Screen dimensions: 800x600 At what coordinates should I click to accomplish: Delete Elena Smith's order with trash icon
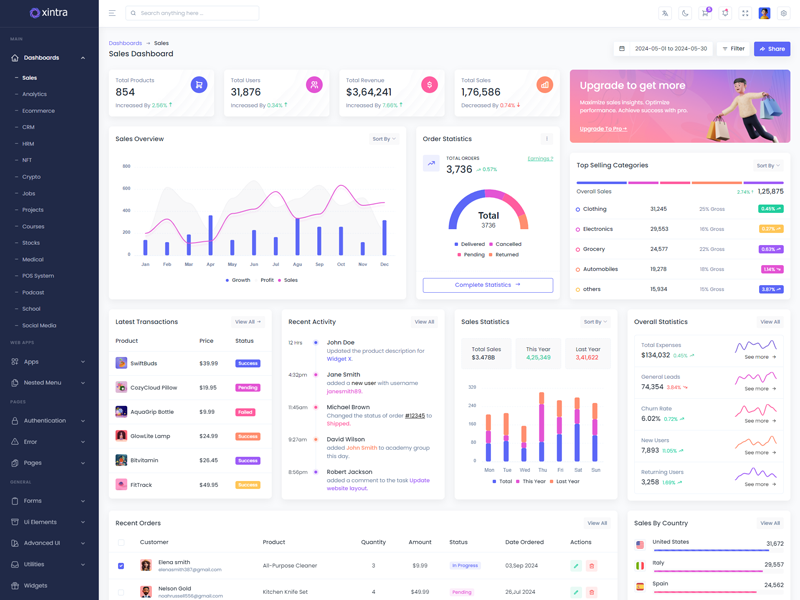pos(591,566)
